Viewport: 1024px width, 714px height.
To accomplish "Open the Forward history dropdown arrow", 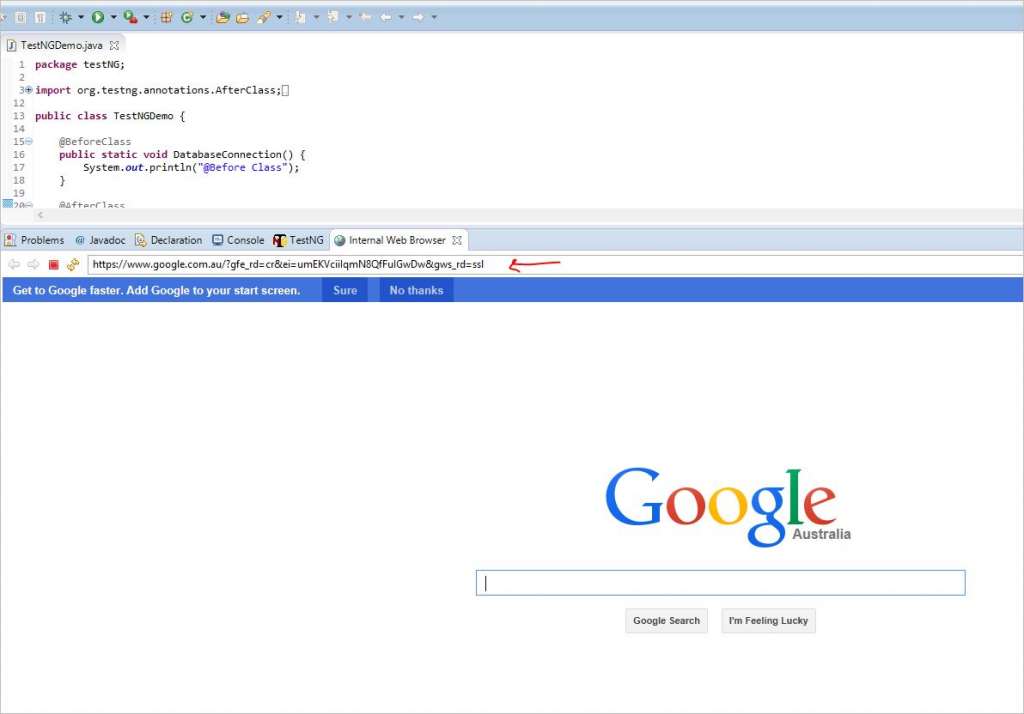I will click(434, 17).
